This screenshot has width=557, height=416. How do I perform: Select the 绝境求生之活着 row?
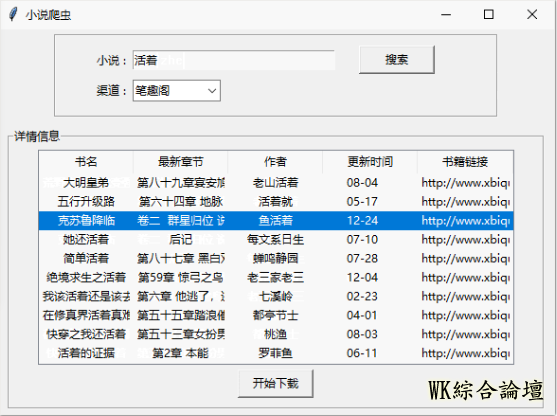click(x=276, y=277)
